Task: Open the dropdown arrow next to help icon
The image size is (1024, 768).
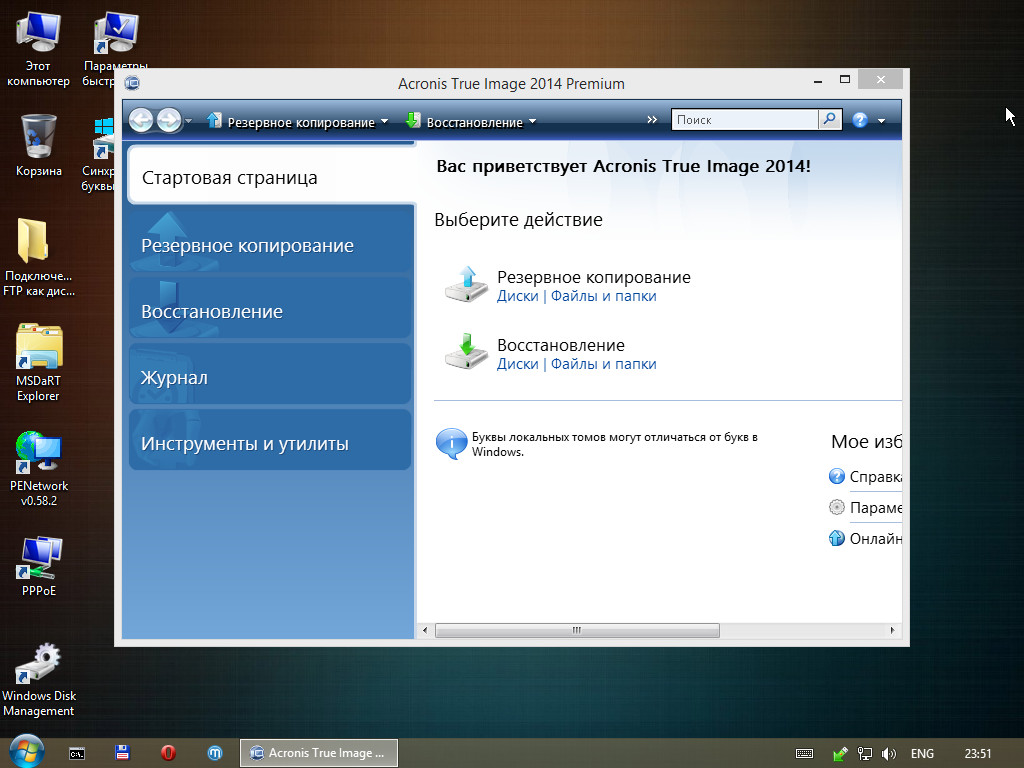Action: click(881, 122)
